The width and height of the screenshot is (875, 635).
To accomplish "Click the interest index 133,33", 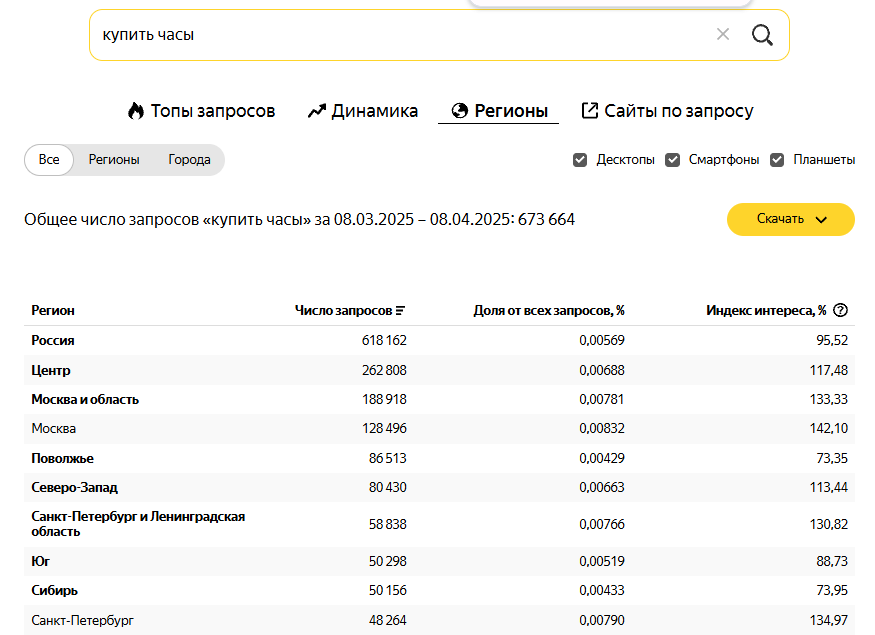I will coord(829,400).
